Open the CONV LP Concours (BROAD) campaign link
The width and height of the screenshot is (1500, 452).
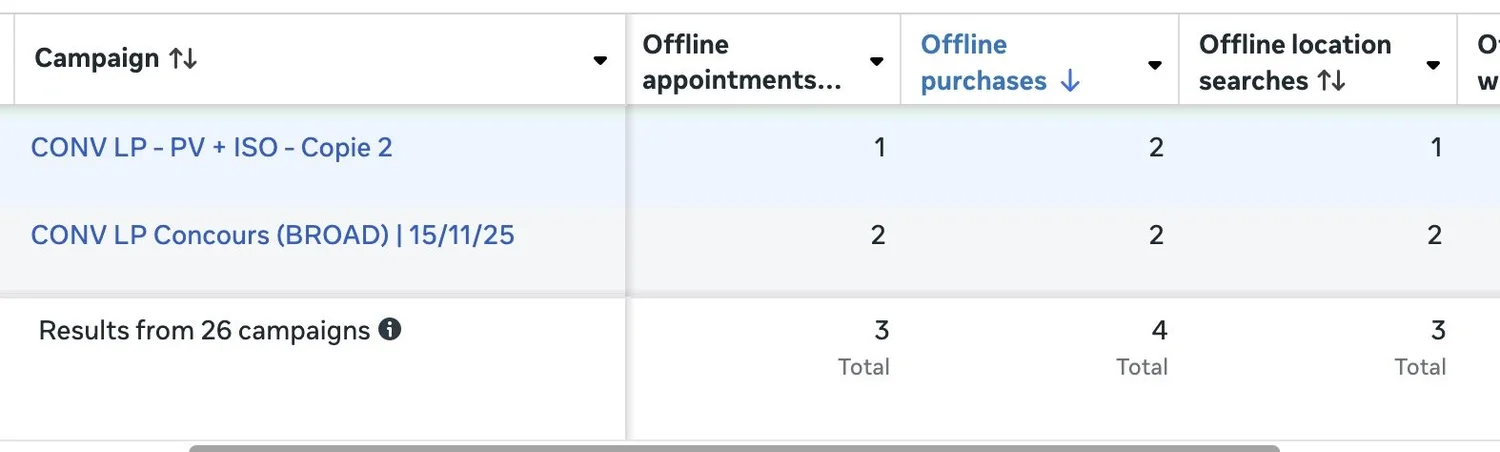click(x=272, y=235)
